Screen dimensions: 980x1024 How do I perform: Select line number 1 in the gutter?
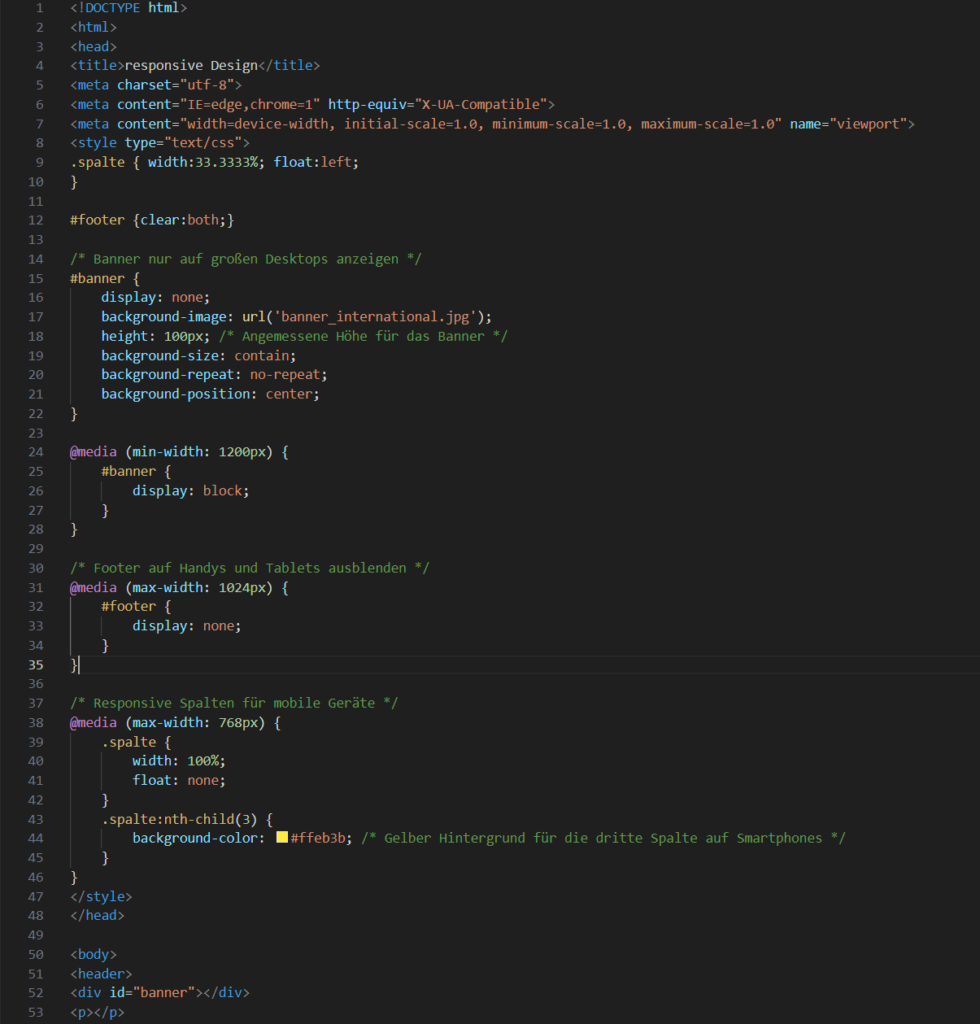39,7
